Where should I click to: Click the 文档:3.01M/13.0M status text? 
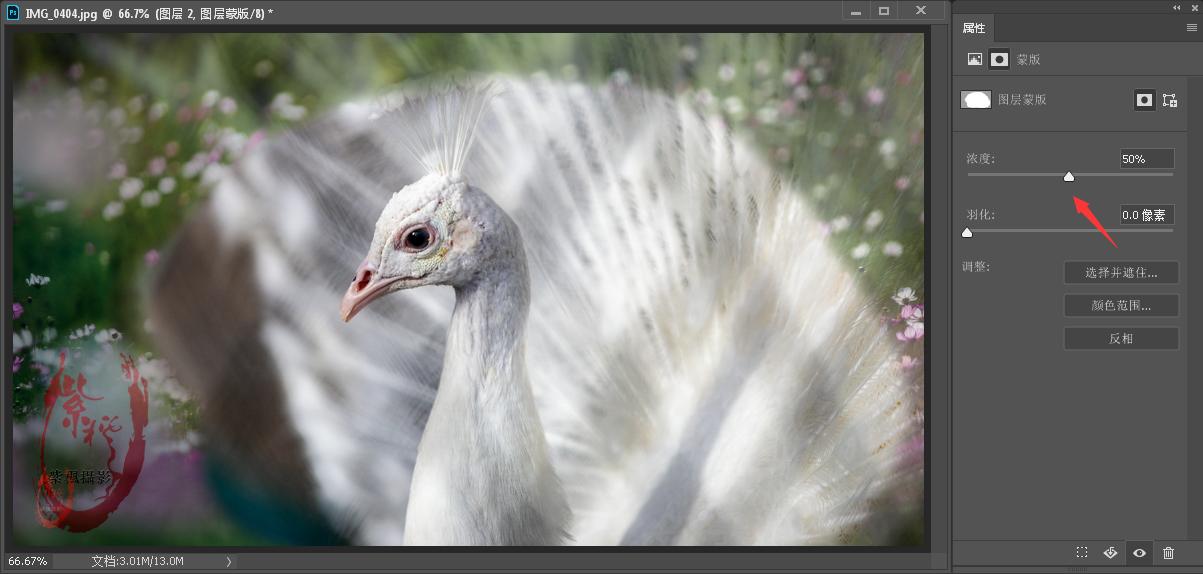pos(137,561)
